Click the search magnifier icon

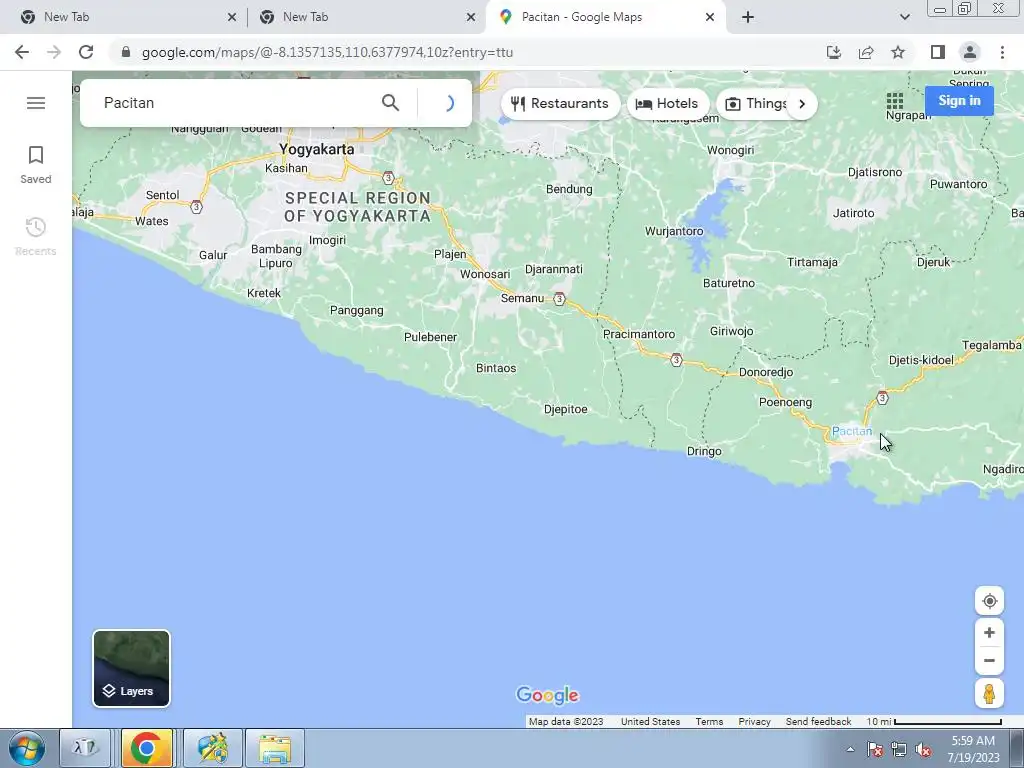(x=390, y=103)
